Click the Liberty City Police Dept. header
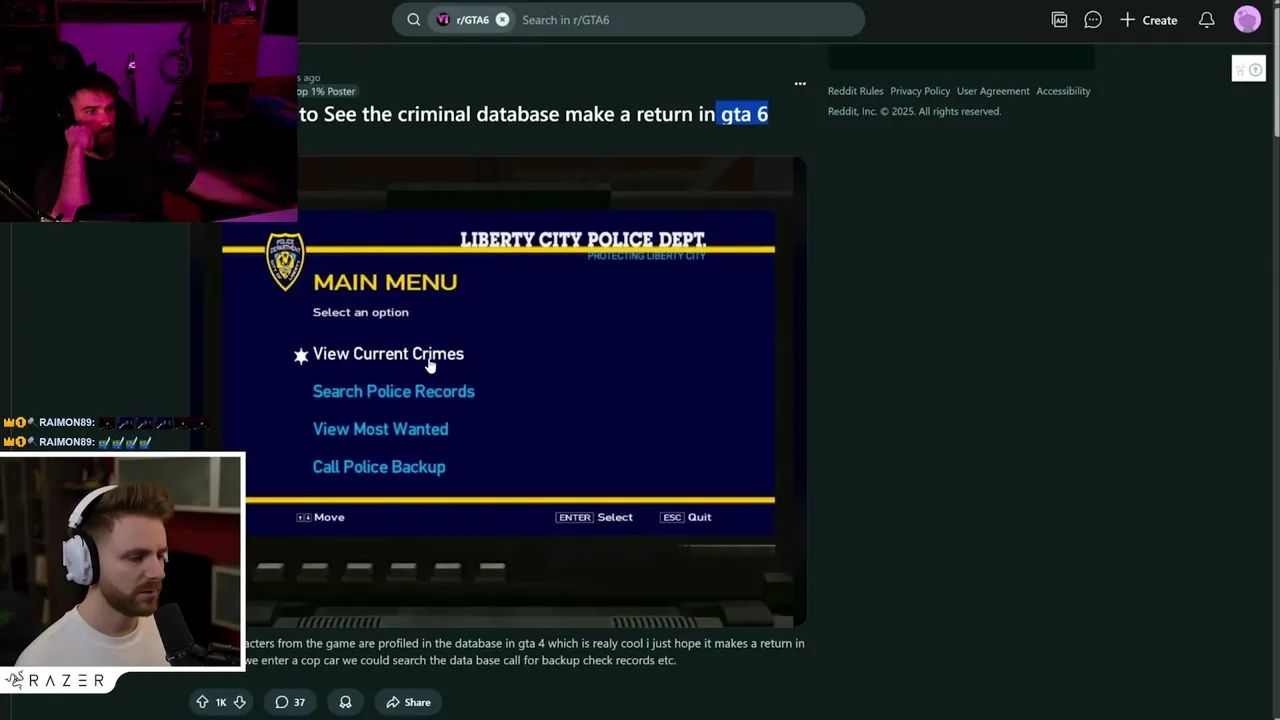1280x720 pixels. [583, 240]
